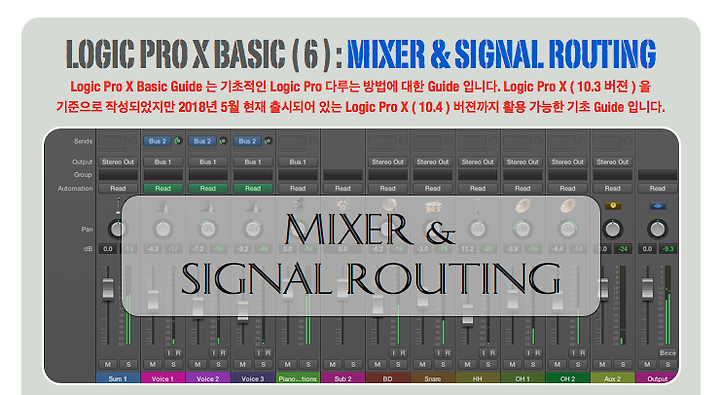Click the Voice 3 microphone icon
This screenshot has width=720, height=395.
[253, 207]
